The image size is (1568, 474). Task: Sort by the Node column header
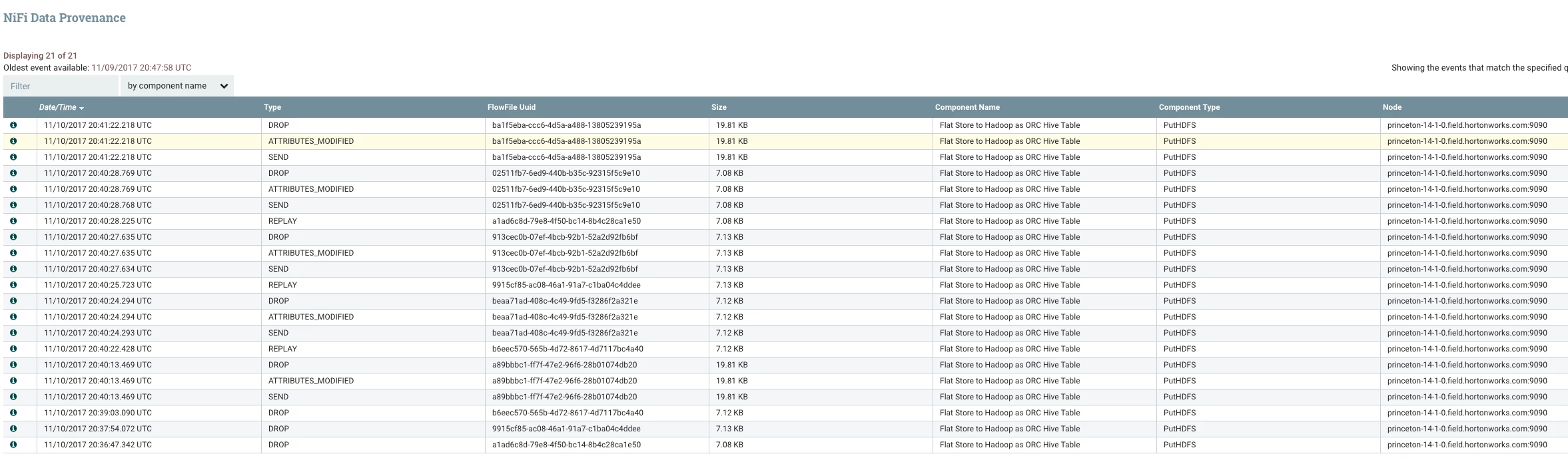(1392, 107)
